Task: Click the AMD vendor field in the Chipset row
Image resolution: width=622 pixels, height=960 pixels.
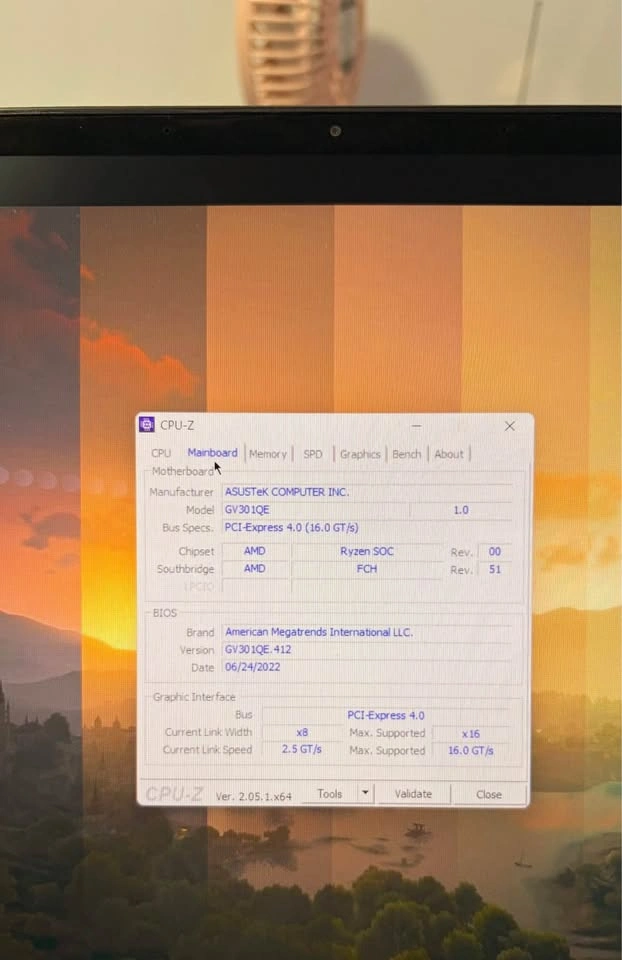Action: (255, 551)
